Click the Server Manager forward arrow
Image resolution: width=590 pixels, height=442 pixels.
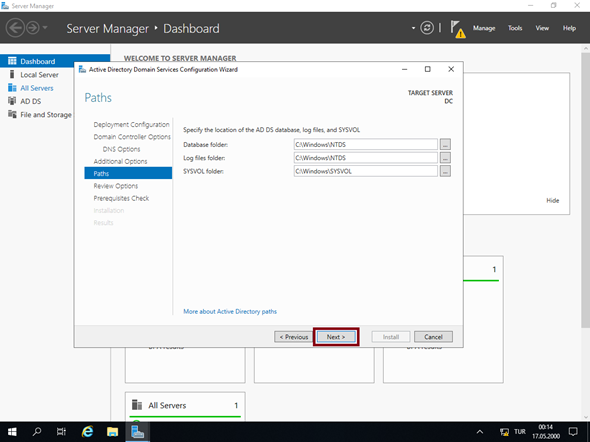[x=33, y=28]
